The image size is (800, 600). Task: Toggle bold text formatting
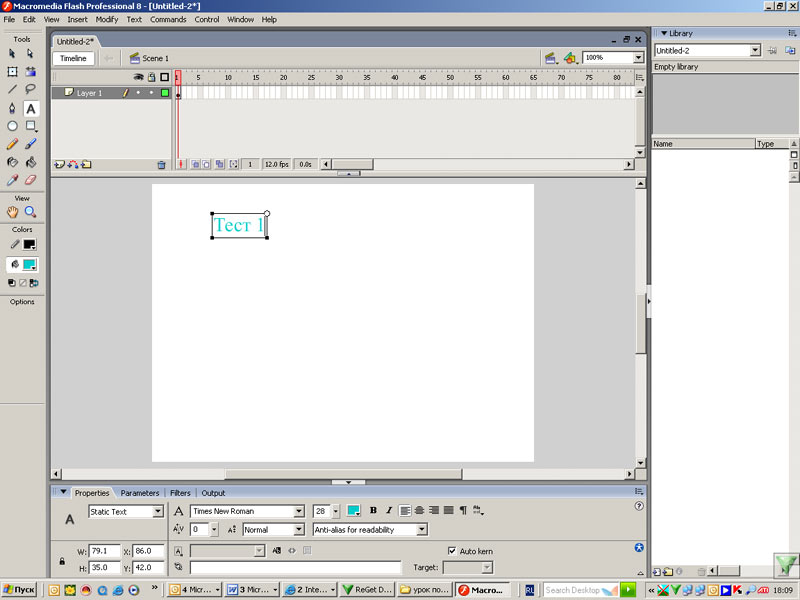374,511
